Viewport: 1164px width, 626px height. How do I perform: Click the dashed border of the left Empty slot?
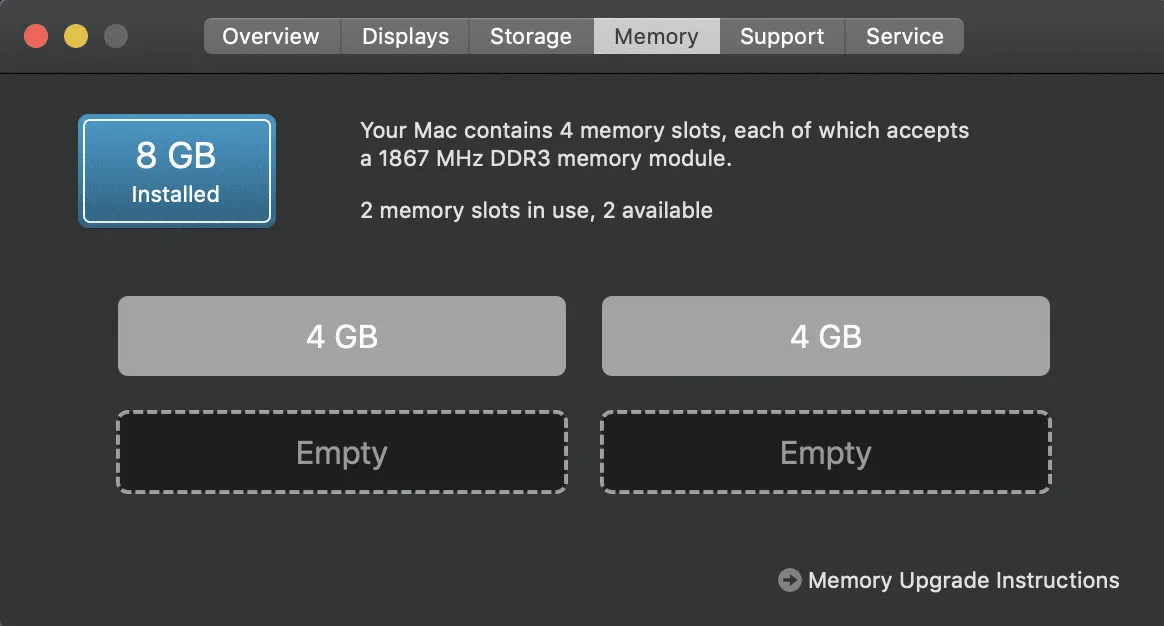pos(342,413)
